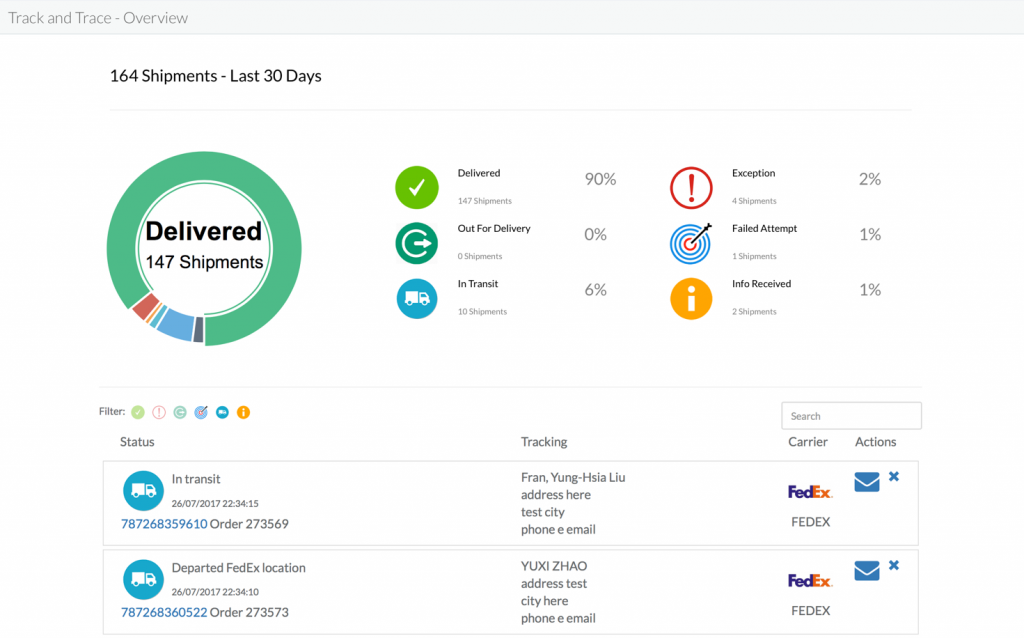Screen dimensions: 1024x638
Task: Toggle the Out For Delivery filter
Action: coord(180,412)
